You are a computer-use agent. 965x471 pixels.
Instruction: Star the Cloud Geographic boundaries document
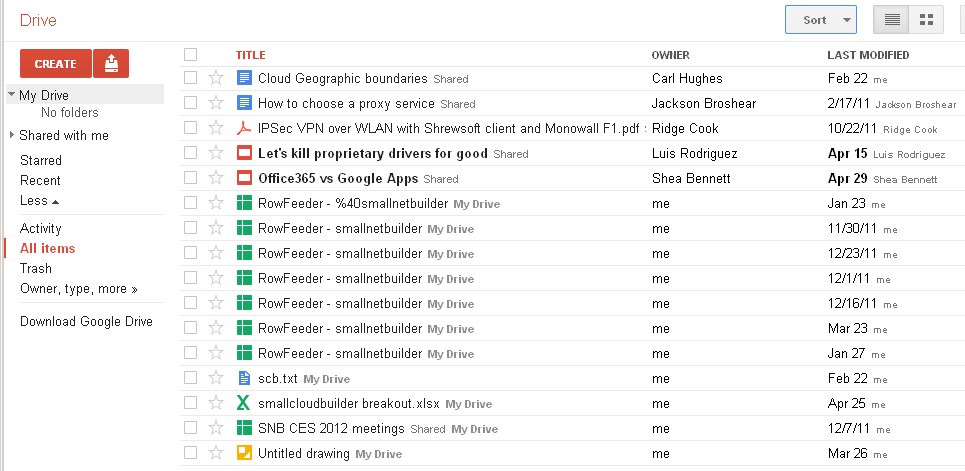(x=215, y=78)
